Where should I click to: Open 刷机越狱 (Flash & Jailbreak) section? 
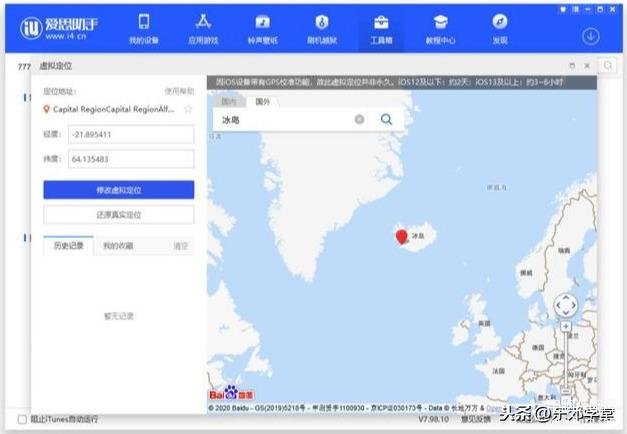click(x=321, y=29)
